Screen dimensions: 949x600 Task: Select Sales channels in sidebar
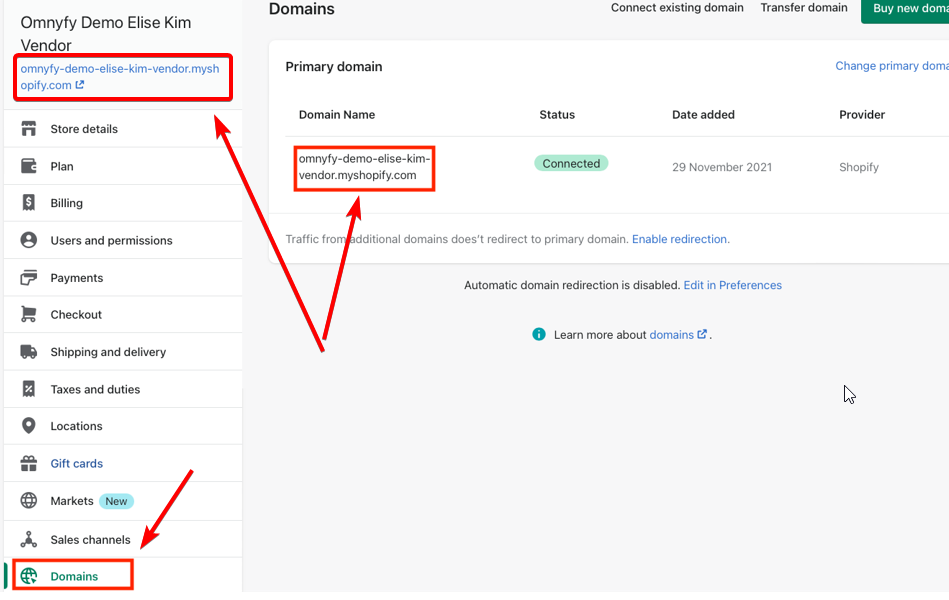pyautogui.click(x=123, y=539)
